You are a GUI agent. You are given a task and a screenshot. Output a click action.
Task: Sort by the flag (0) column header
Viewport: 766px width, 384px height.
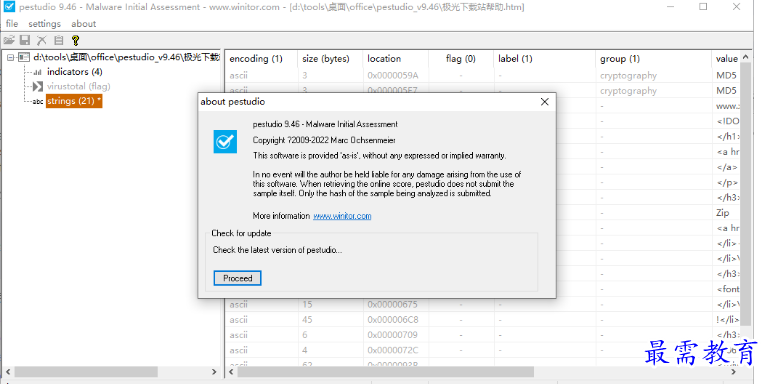pyautogui.click(x=461, y=59)
